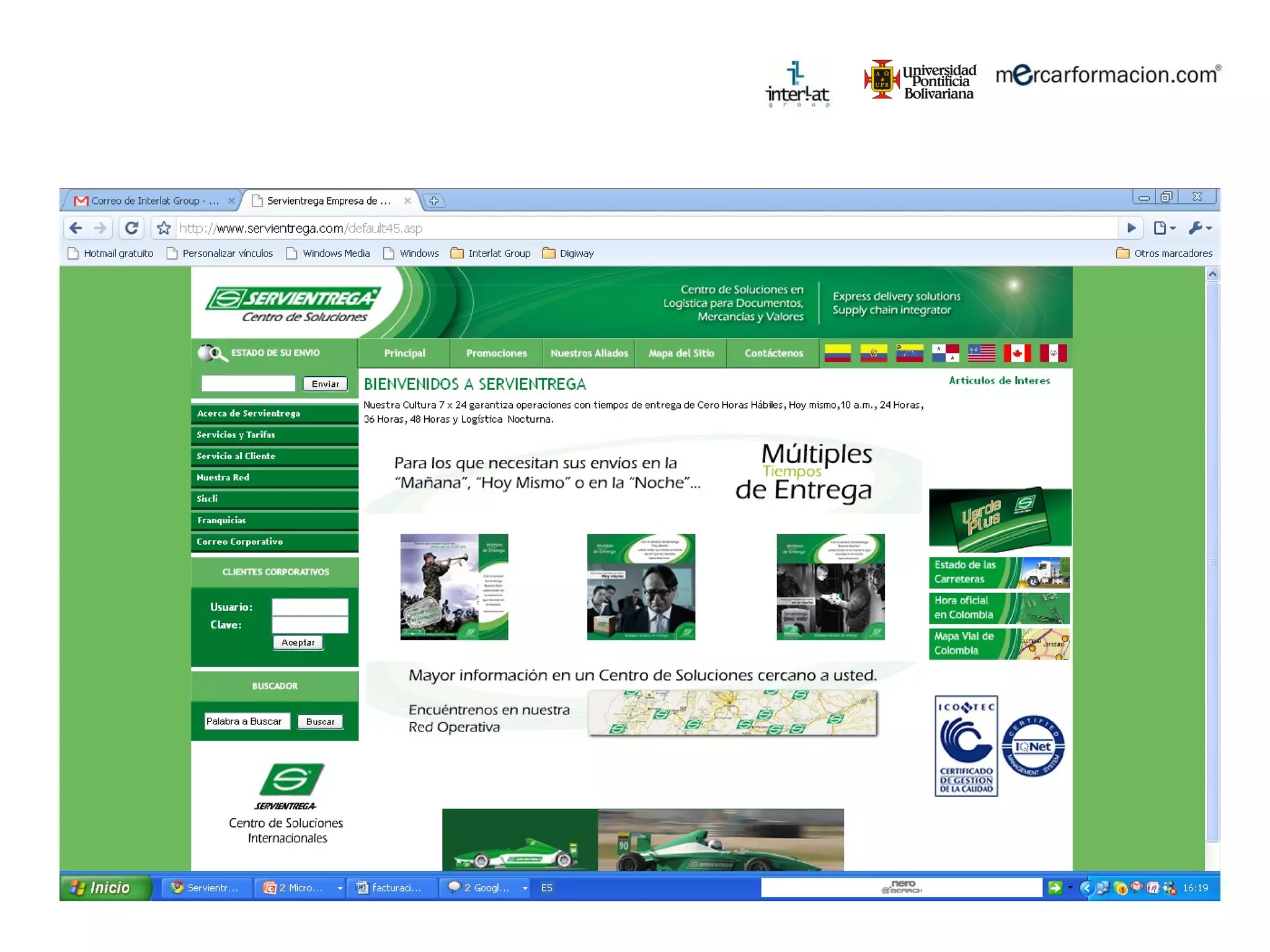Click the ICONTEC certification logo
The image size is (1270, 952).
tap(966, 746)
